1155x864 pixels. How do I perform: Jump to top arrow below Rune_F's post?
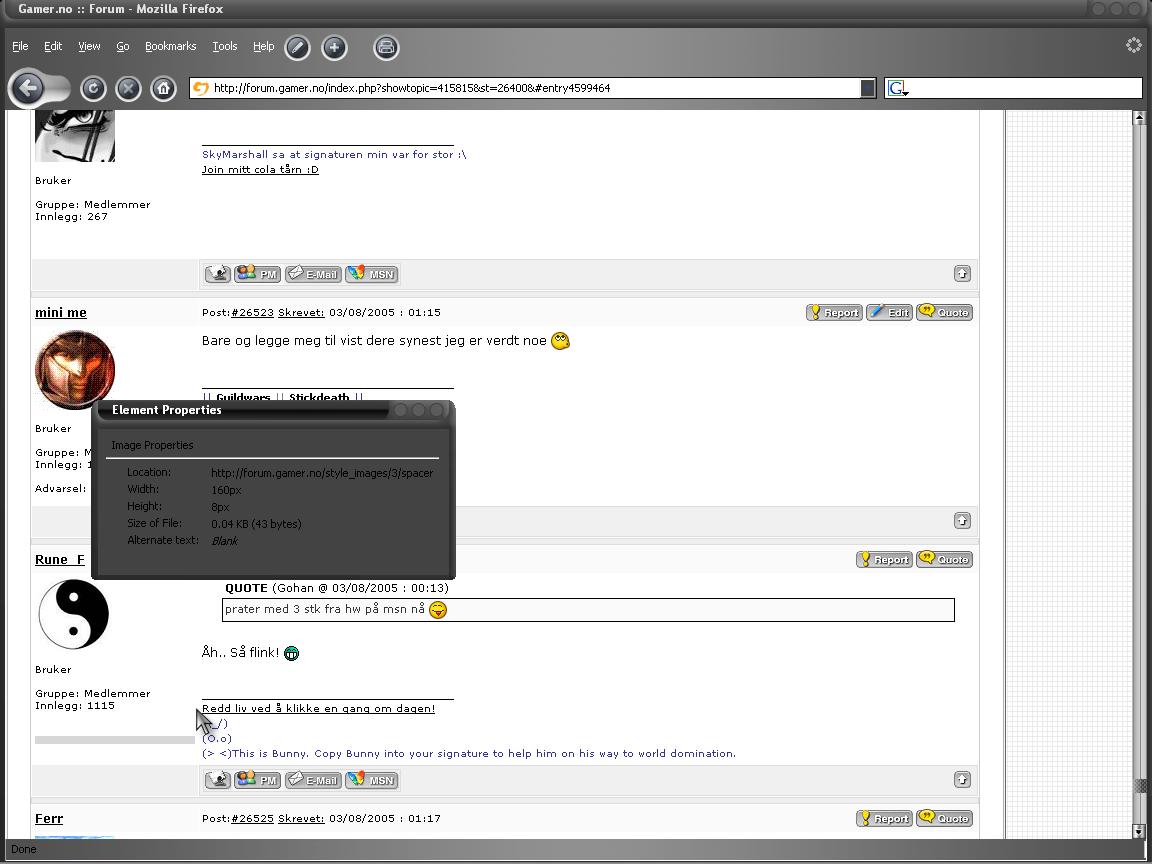tap(962, 780)
